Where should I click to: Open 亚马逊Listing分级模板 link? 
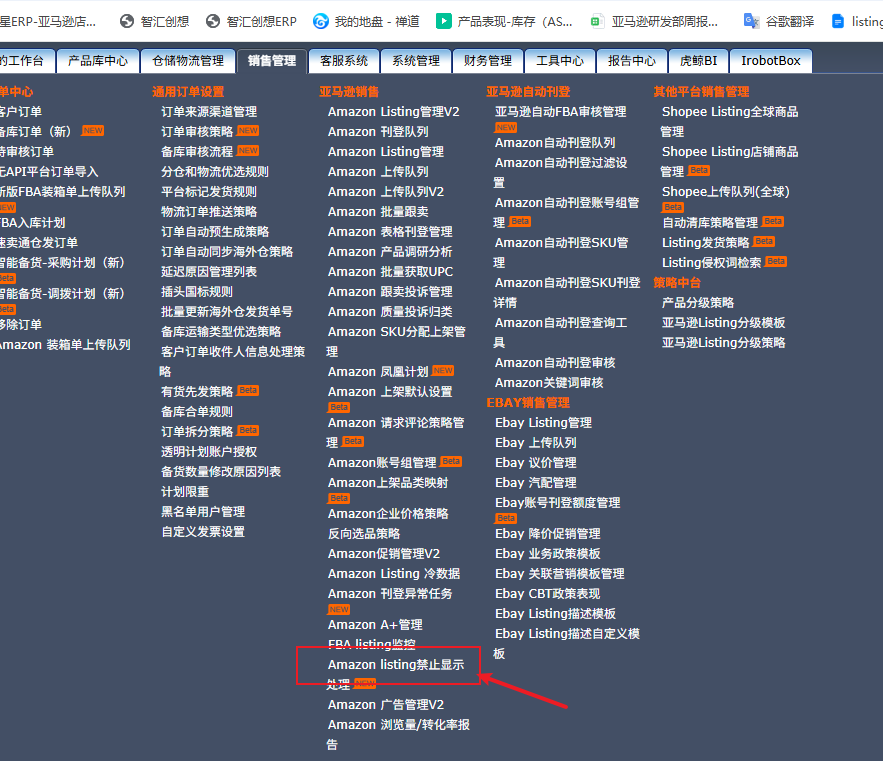(723, 323)
